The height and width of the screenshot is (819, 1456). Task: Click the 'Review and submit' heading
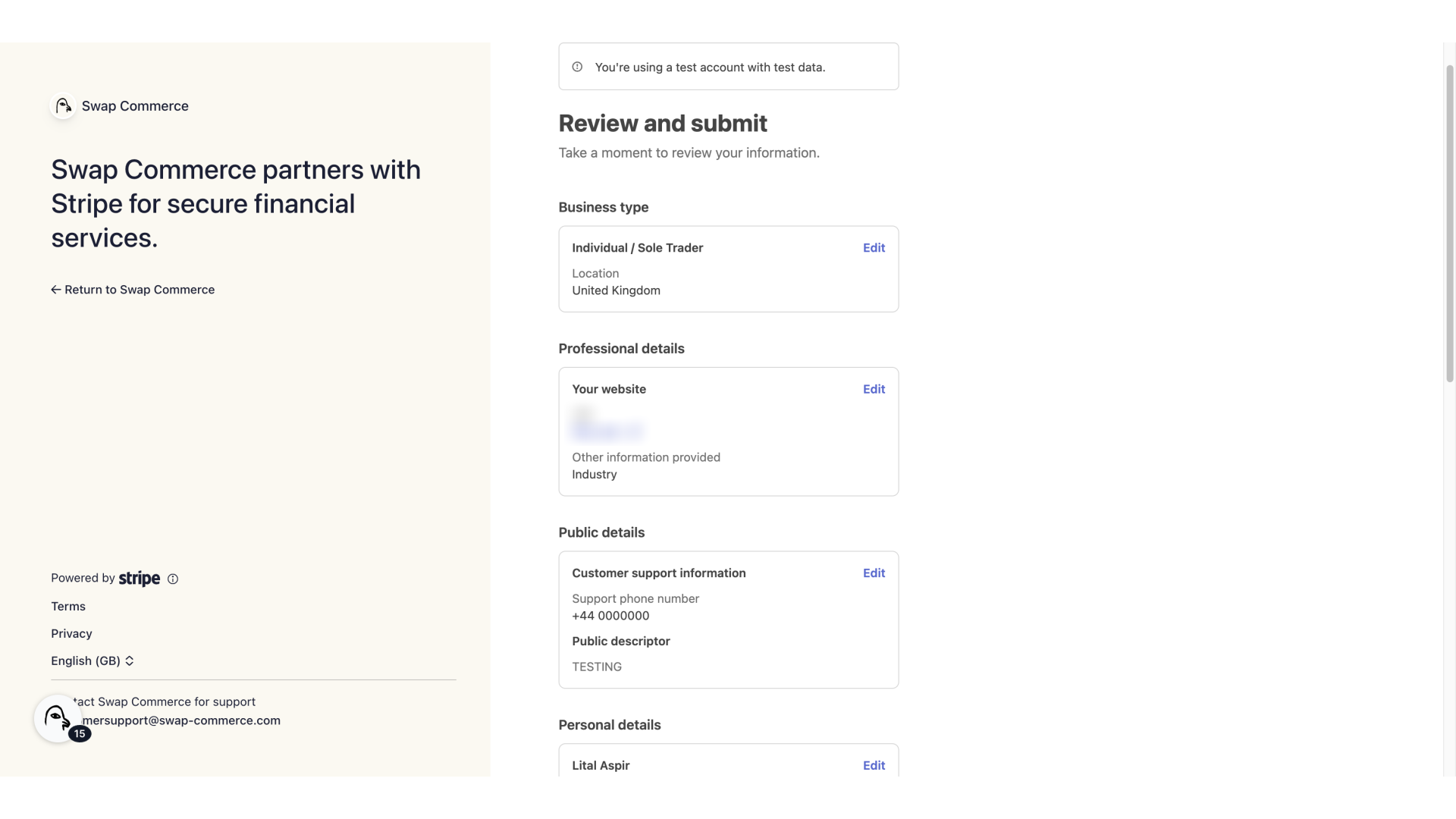(663, 124)
